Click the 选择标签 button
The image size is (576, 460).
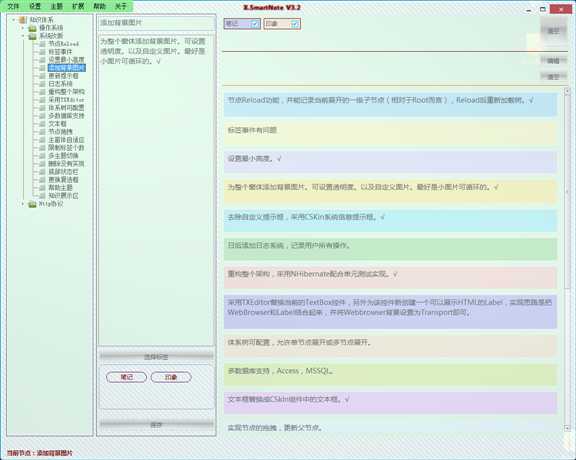point(156,357)
